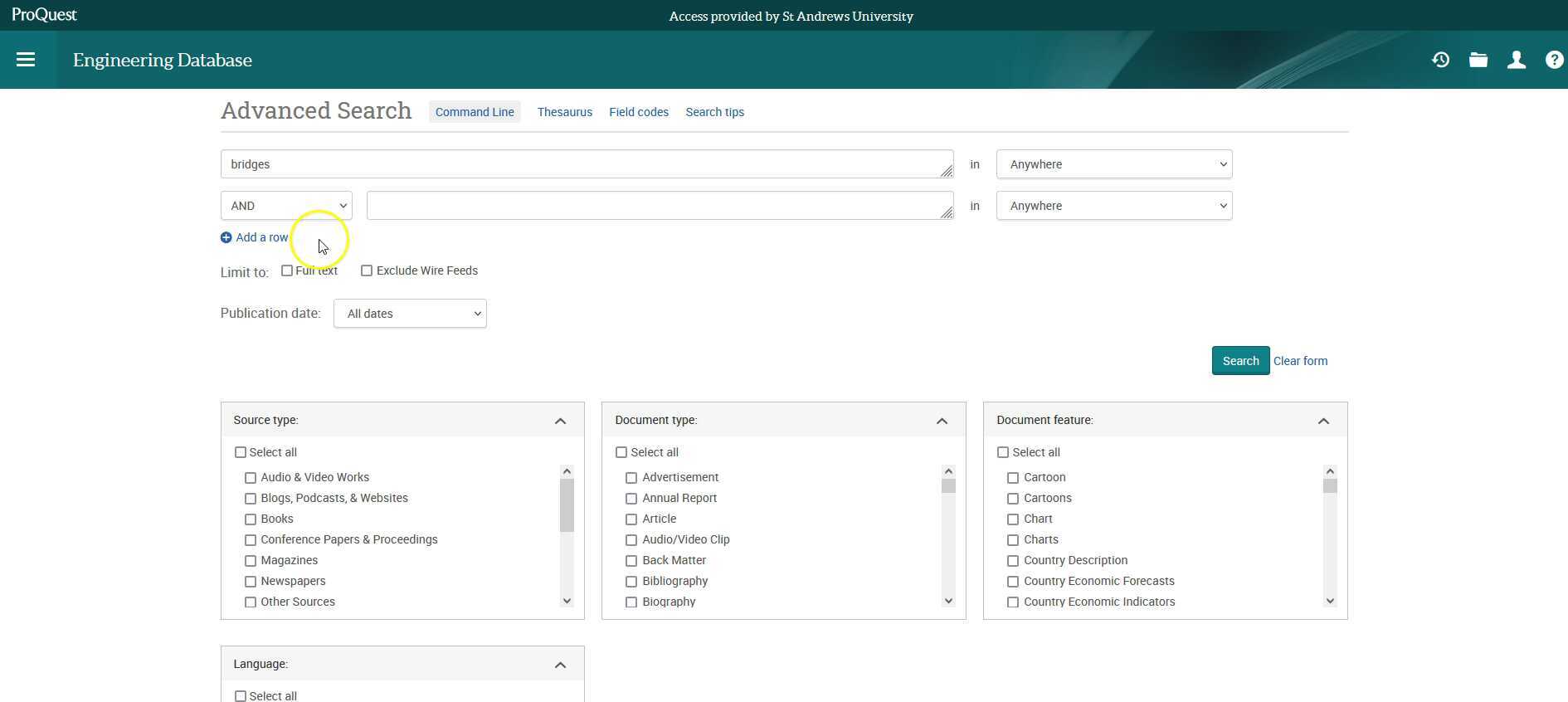
Task: Click the Add a row plus icon
Action: click(226, 237)
